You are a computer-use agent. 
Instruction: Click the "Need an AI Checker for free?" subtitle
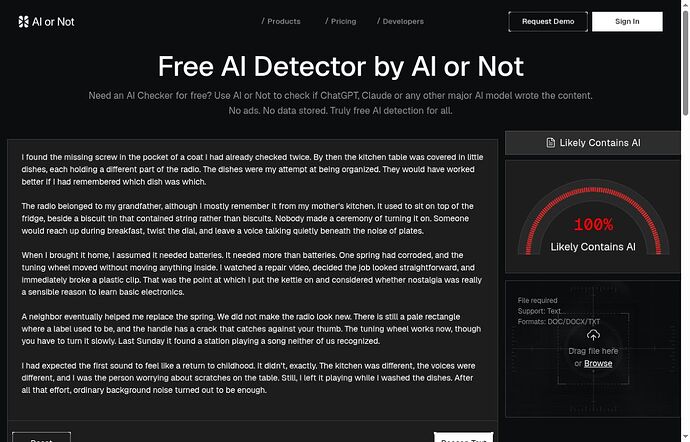340,96
